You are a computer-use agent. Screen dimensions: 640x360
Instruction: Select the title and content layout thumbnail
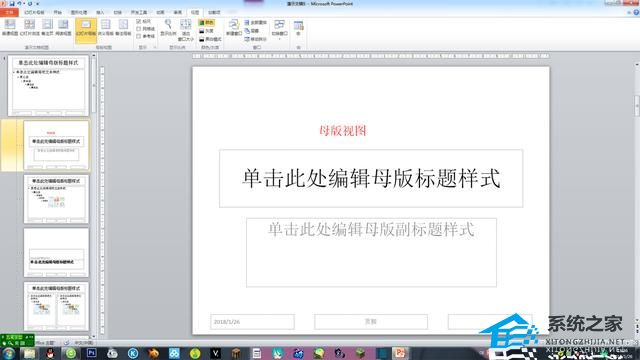pos(56,199)
